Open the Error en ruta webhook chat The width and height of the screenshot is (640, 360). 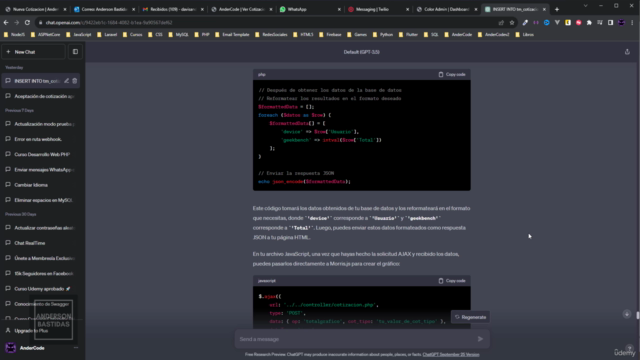40,139
